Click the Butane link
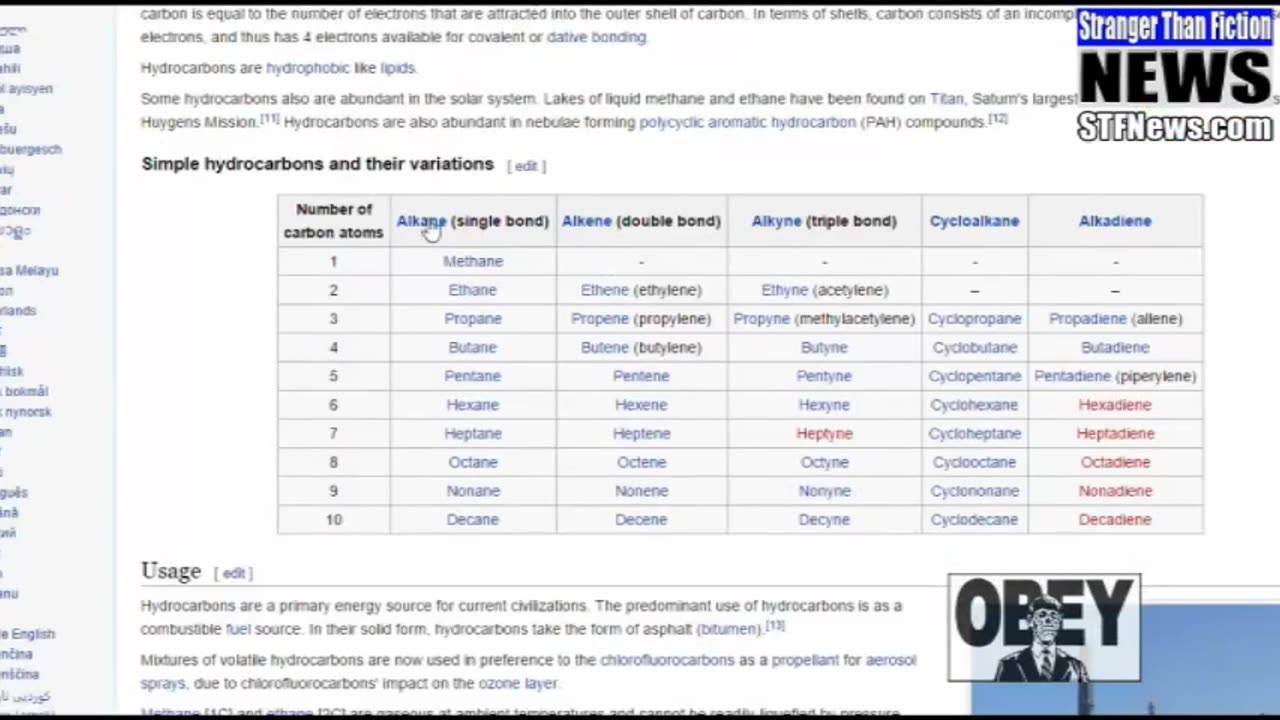 (473, 348)
